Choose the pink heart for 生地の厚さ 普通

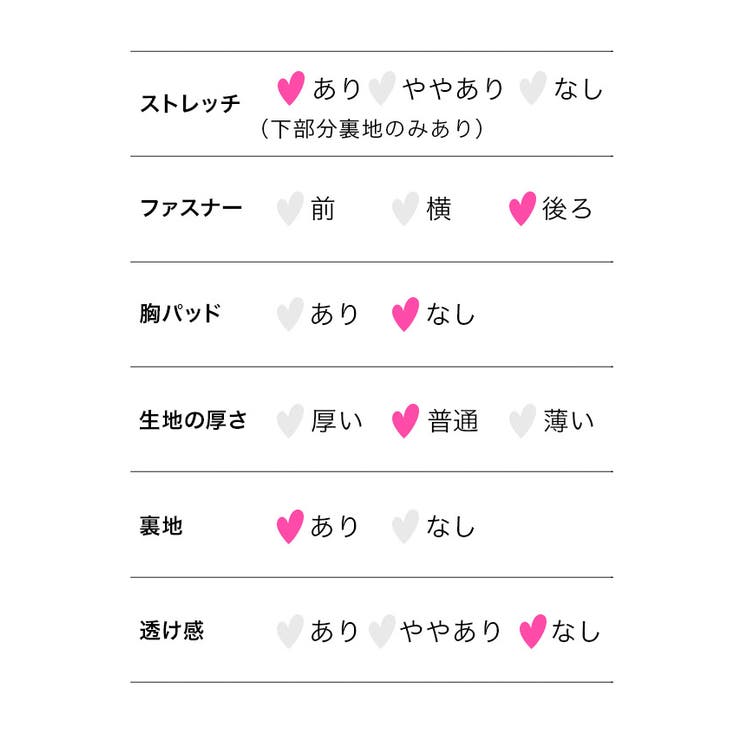coord(405,421)
